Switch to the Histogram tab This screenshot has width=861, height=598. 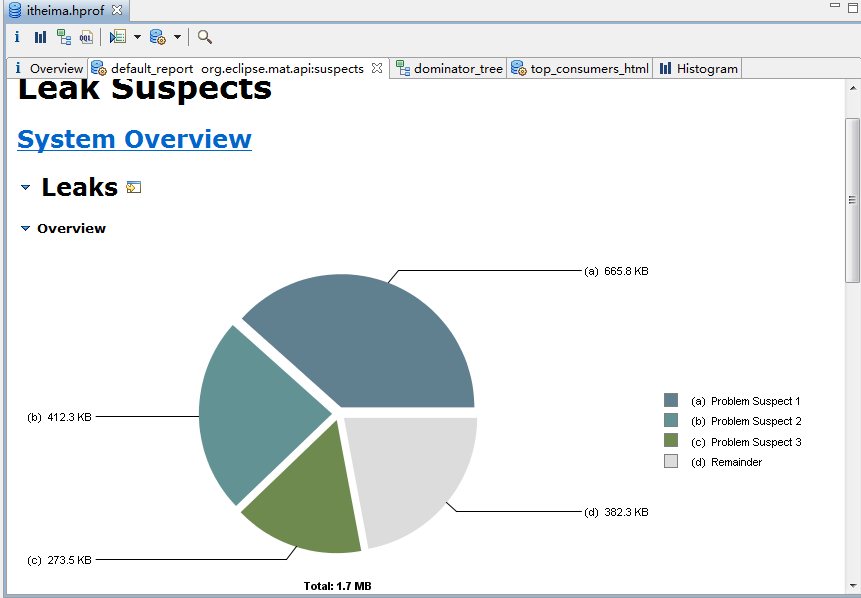[x=698, y=69]
